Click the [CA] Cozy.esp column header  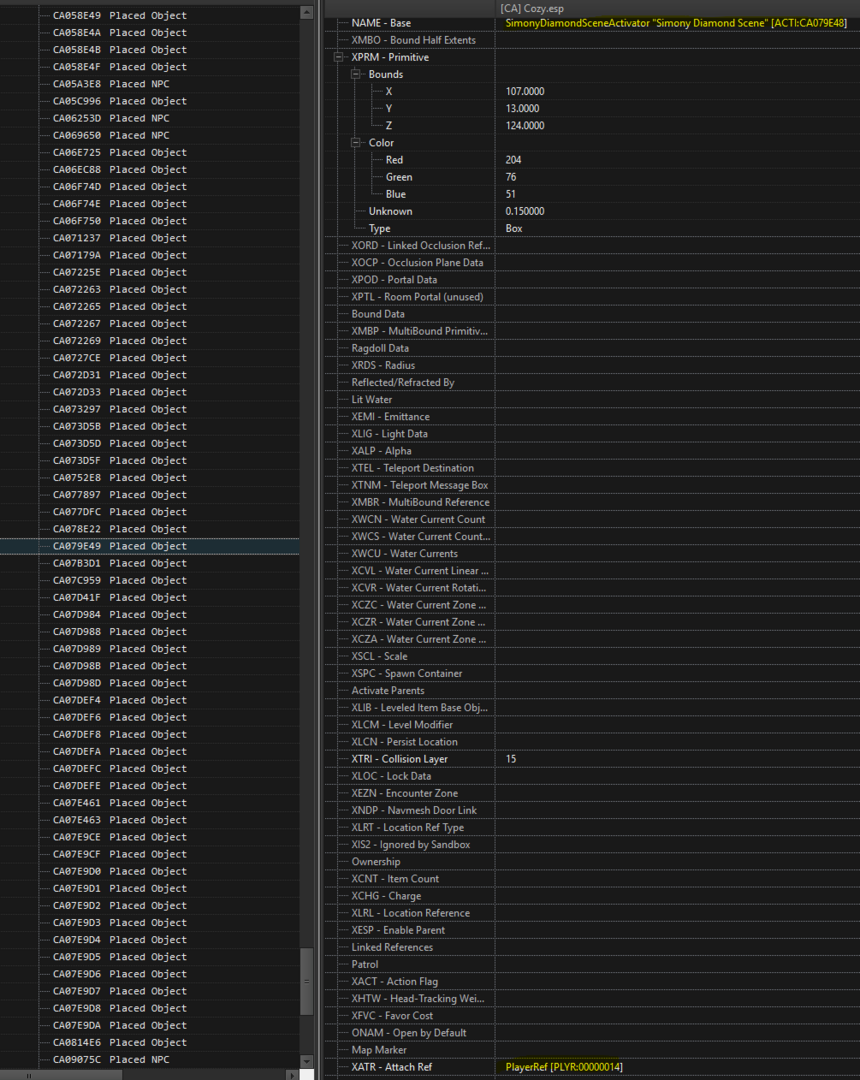point(678,9)
